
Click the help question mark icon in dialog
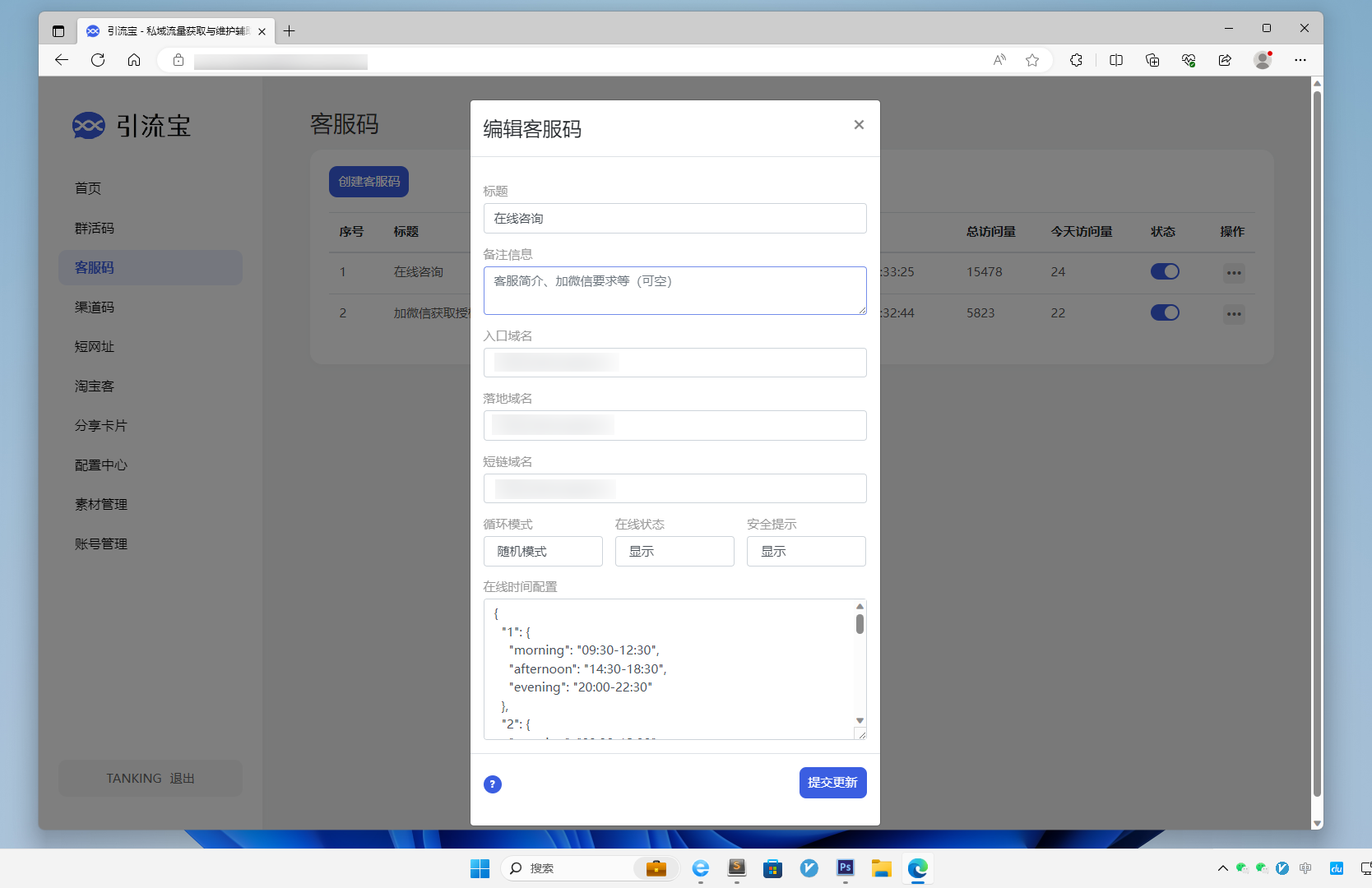point(492,784)
